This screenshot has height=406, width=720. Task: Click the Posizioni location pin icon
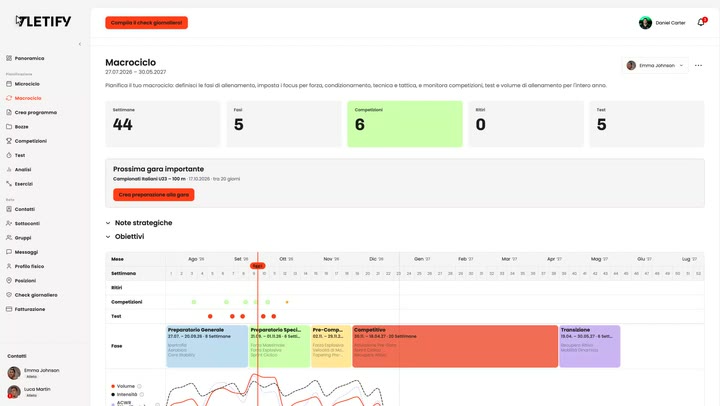pos(9,281)
